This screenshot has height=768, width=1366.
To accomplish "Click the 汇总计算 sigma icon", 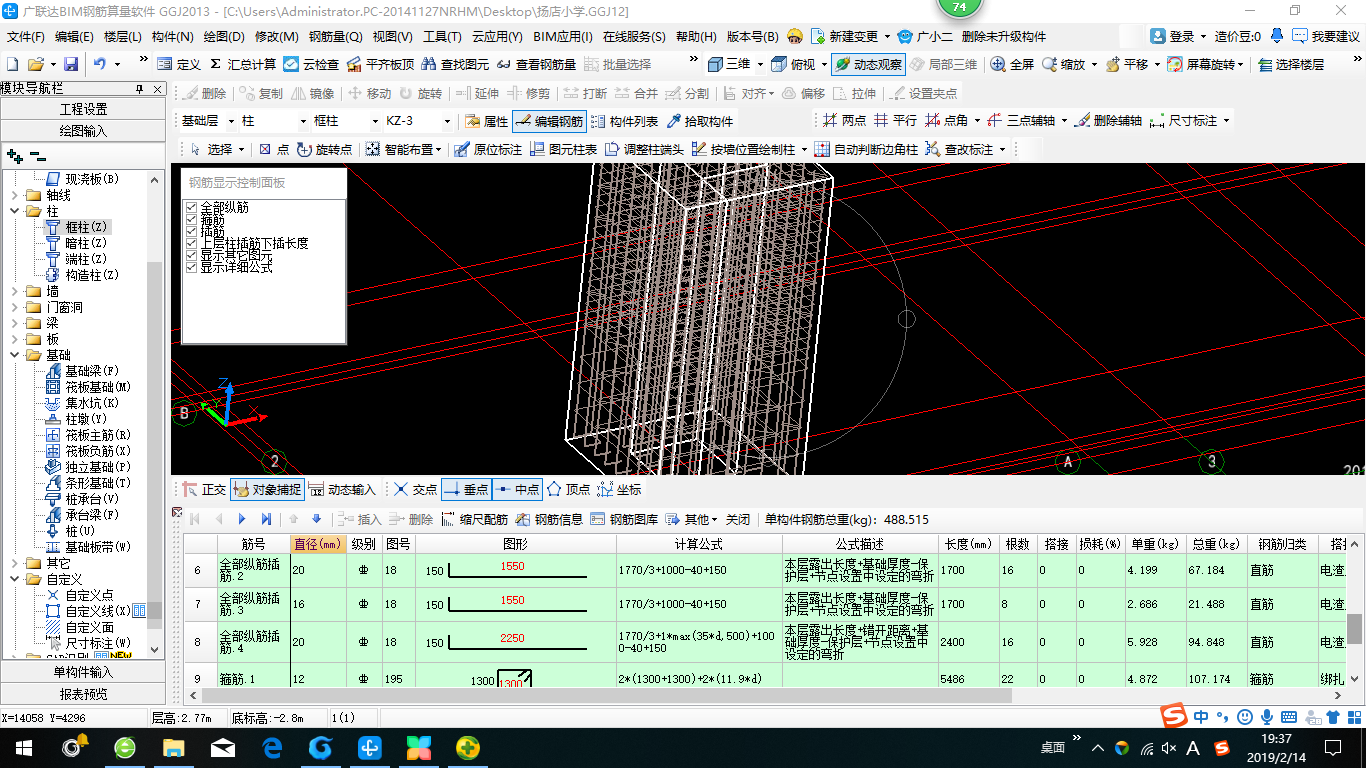I will [x=215, y=64].
